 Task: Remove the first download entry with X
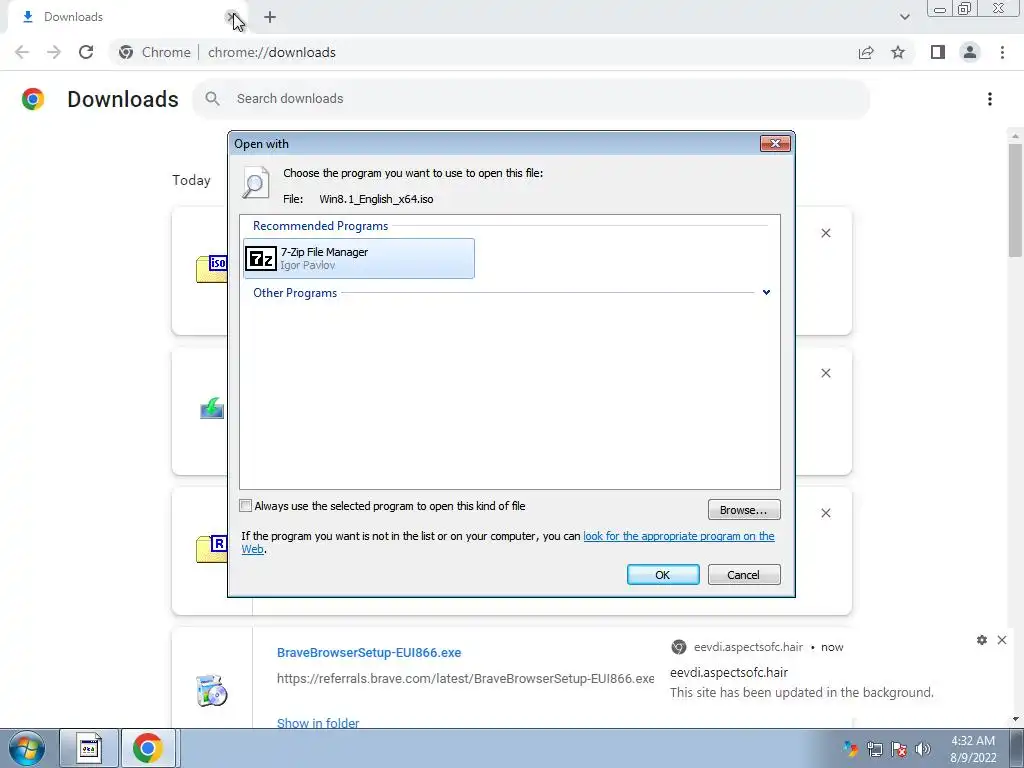tap(825, 233)
